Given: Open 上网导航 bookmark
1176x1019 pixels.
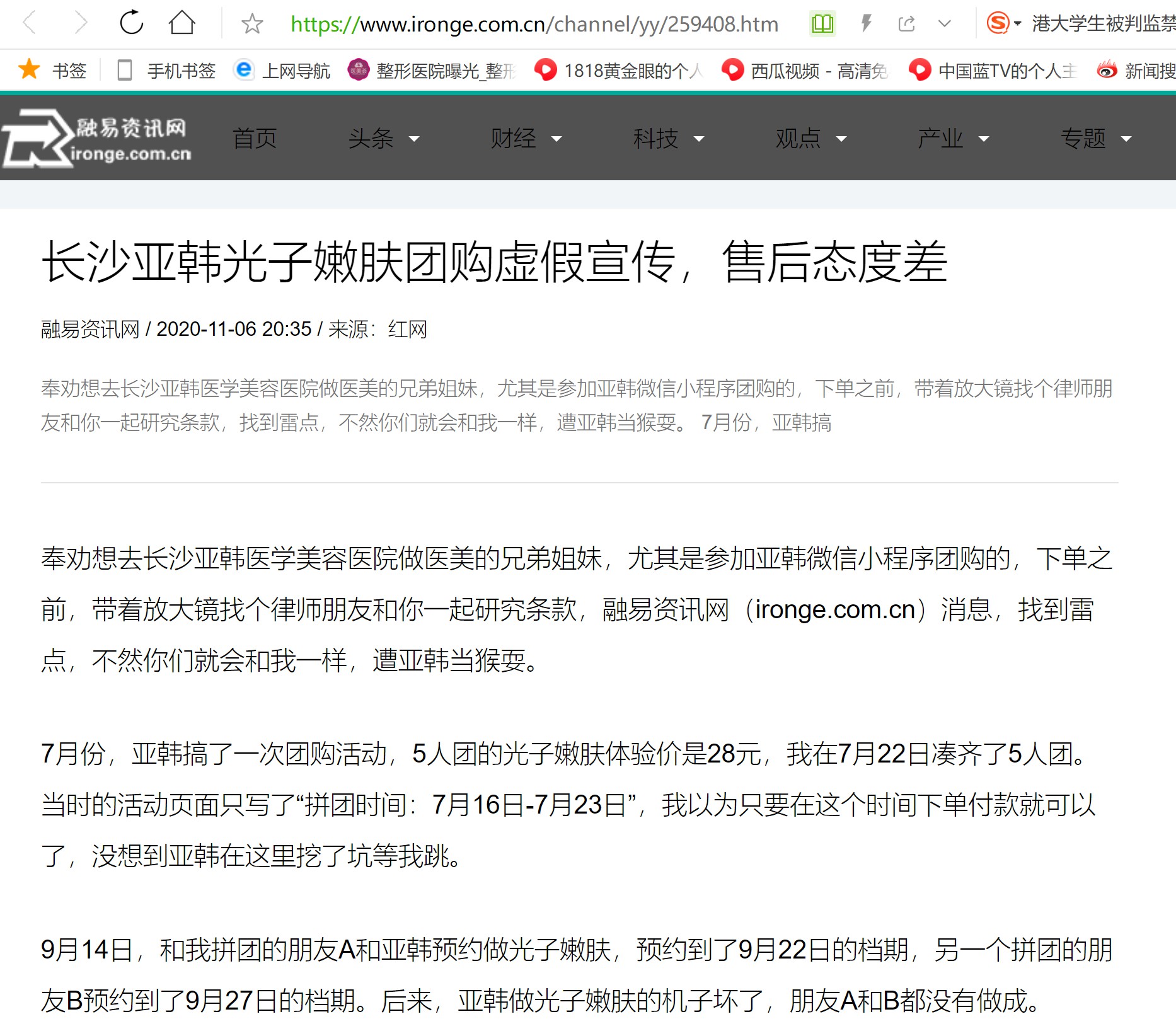Looking at the screenshot, I should pos(281,70).
